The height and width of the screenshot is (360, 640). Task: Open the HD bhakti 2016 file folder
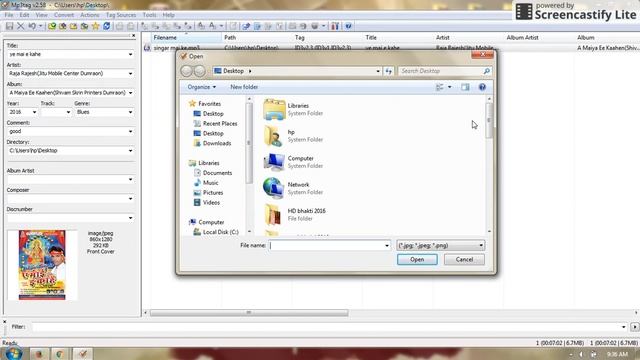[274, 215]
